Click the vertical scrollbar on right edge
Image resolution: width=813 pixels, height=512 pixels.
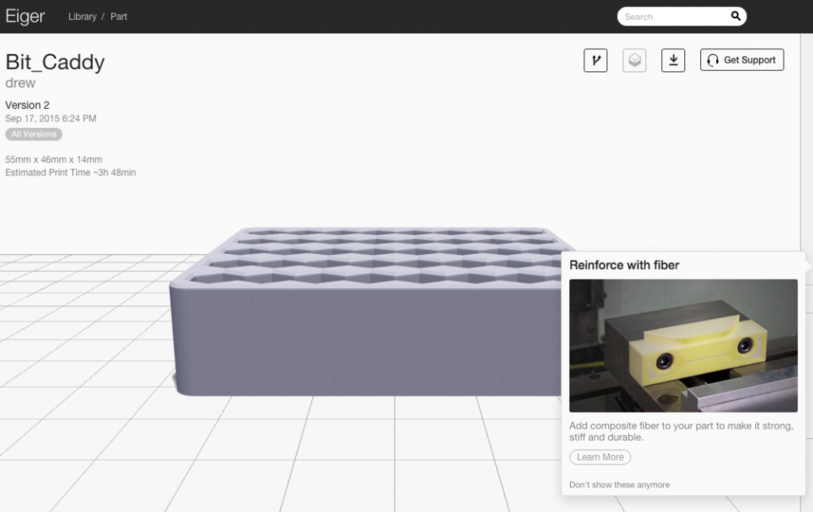pos(806,150)
